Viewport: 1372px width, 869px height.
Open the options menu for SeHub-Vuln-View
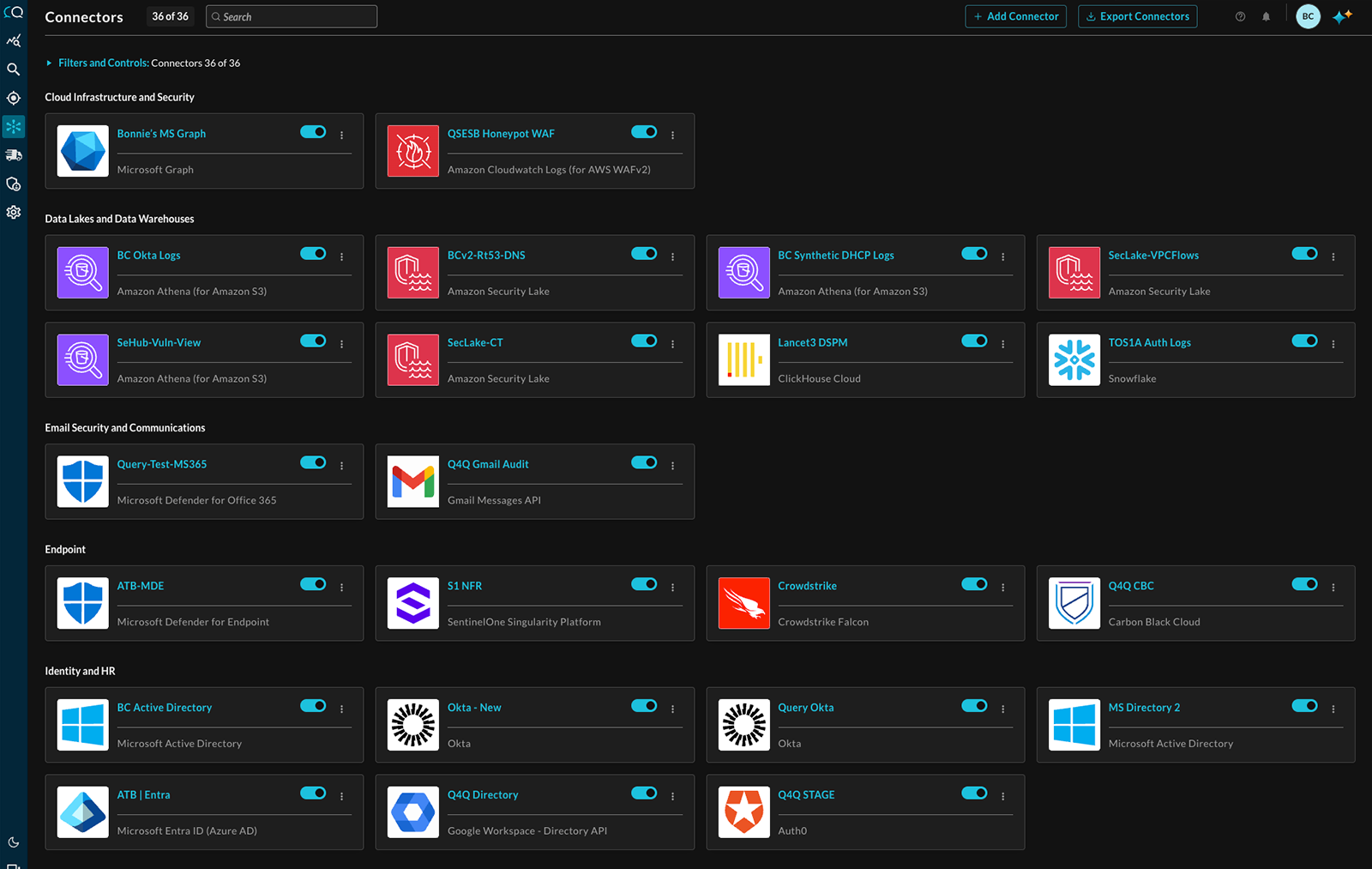point(341,344)
